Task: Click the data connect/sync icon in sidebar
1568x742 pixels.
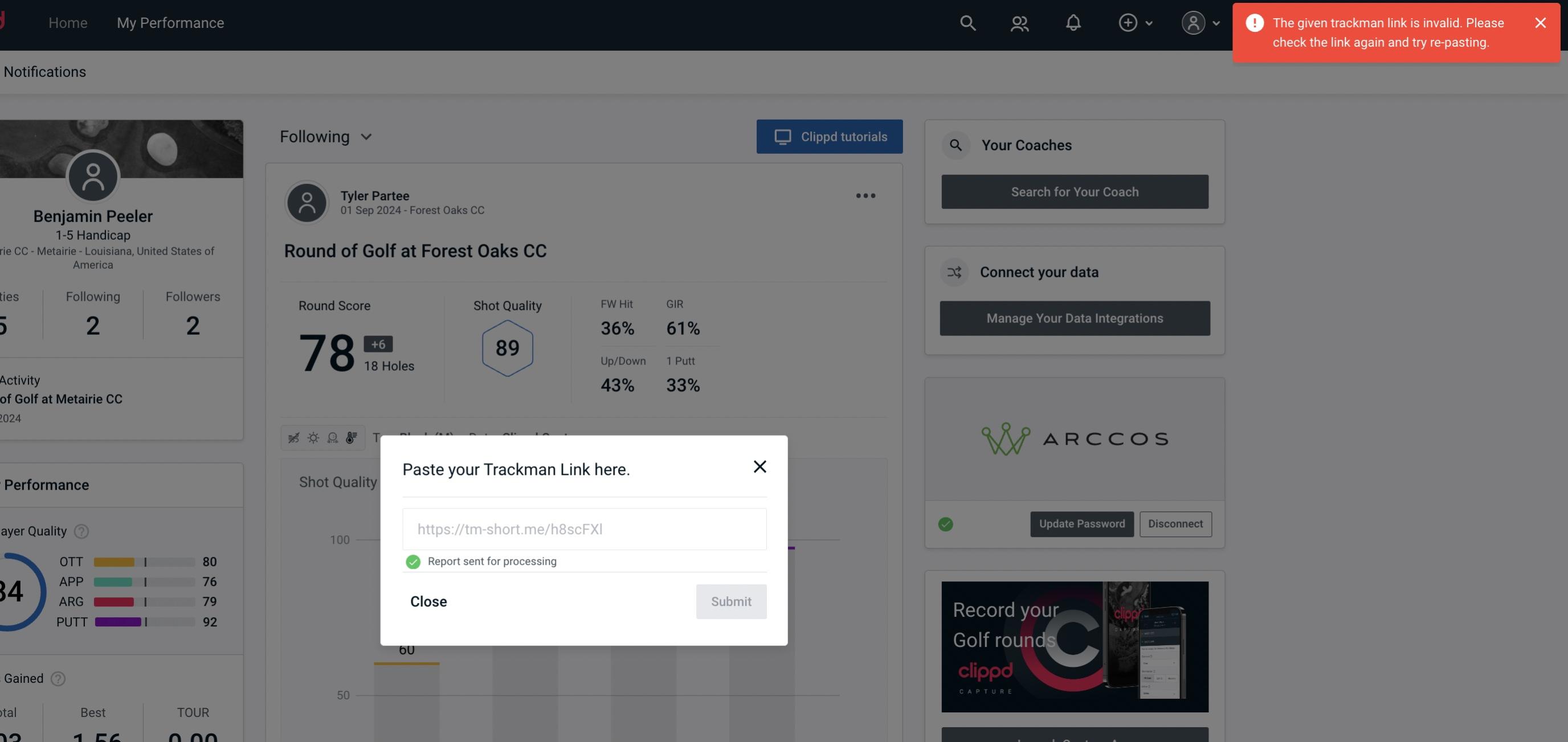Action: tap(955, 272)
